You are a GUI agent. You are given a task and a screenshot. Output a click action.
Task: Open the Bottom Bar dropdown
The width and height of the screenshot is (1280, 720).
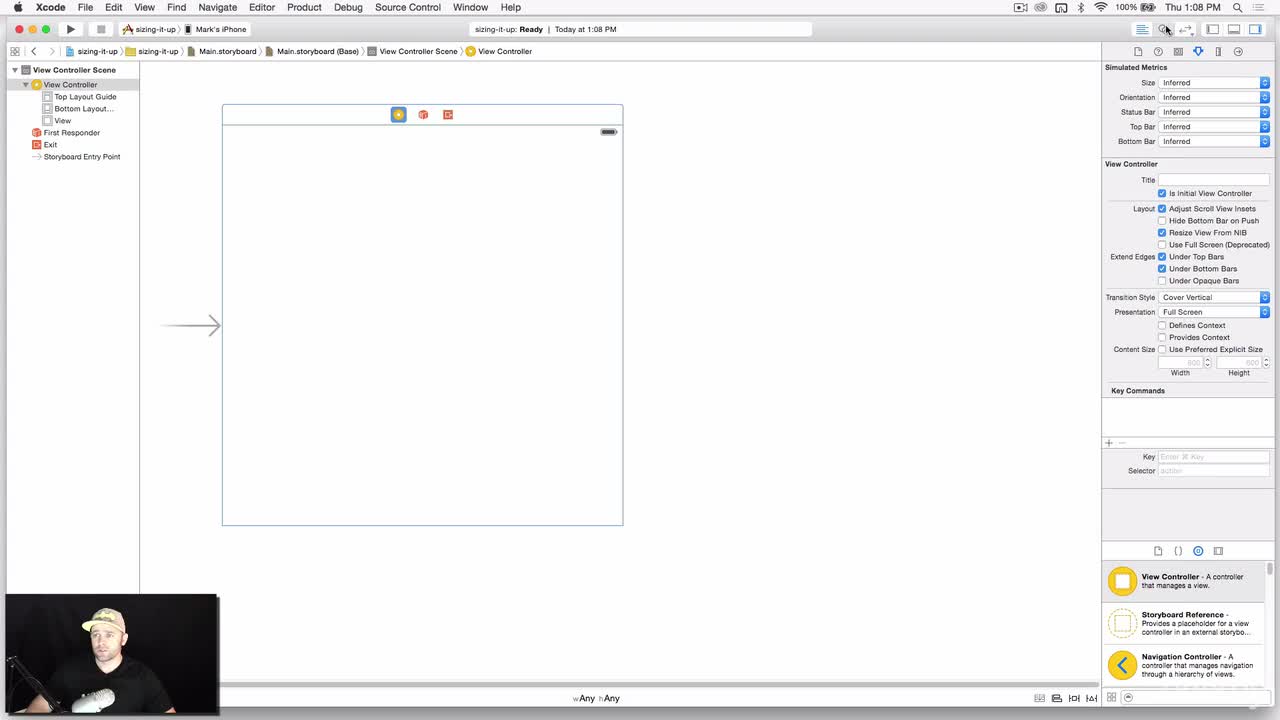point(1214,141)
